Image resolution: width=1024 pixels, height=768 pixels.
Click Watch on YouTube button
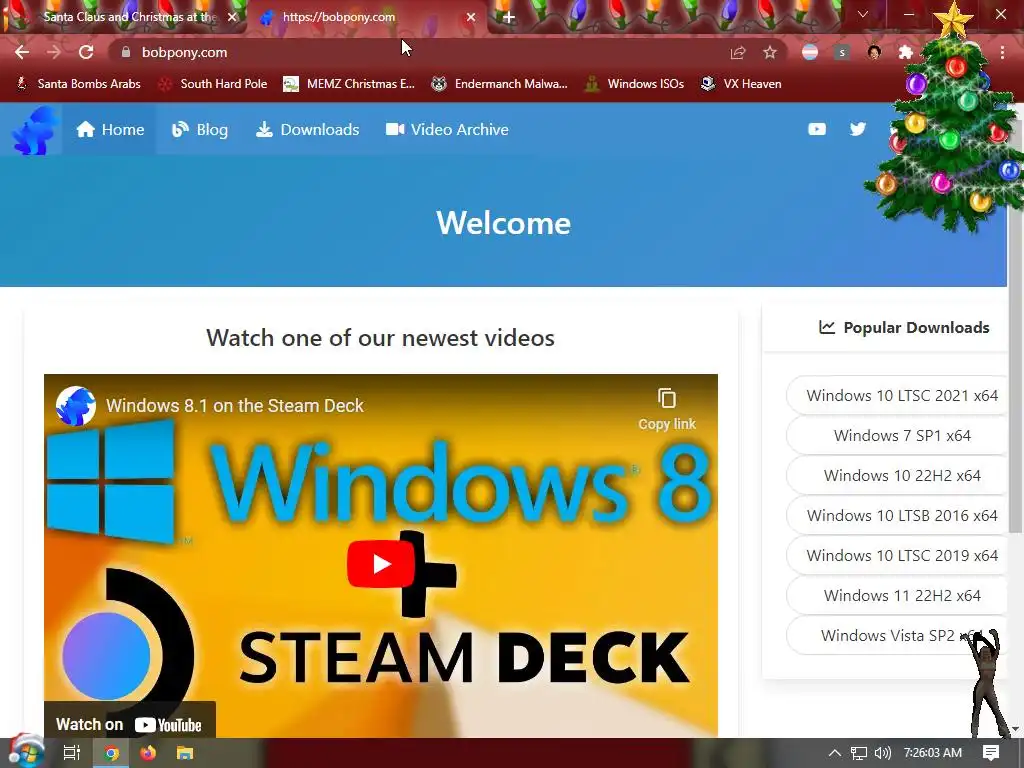coord(129,724)
